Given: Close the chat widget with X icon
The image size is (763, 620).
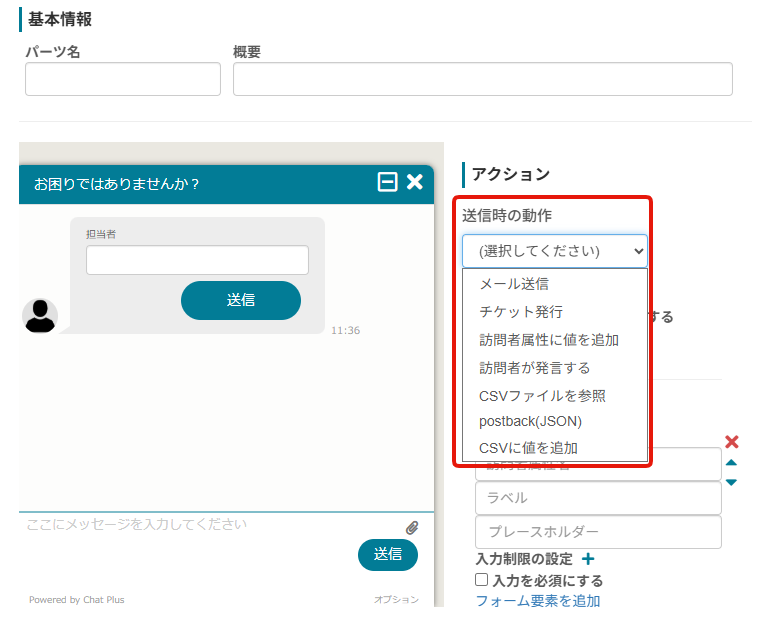Looking at the screenshot, I should tap(415, 182).
